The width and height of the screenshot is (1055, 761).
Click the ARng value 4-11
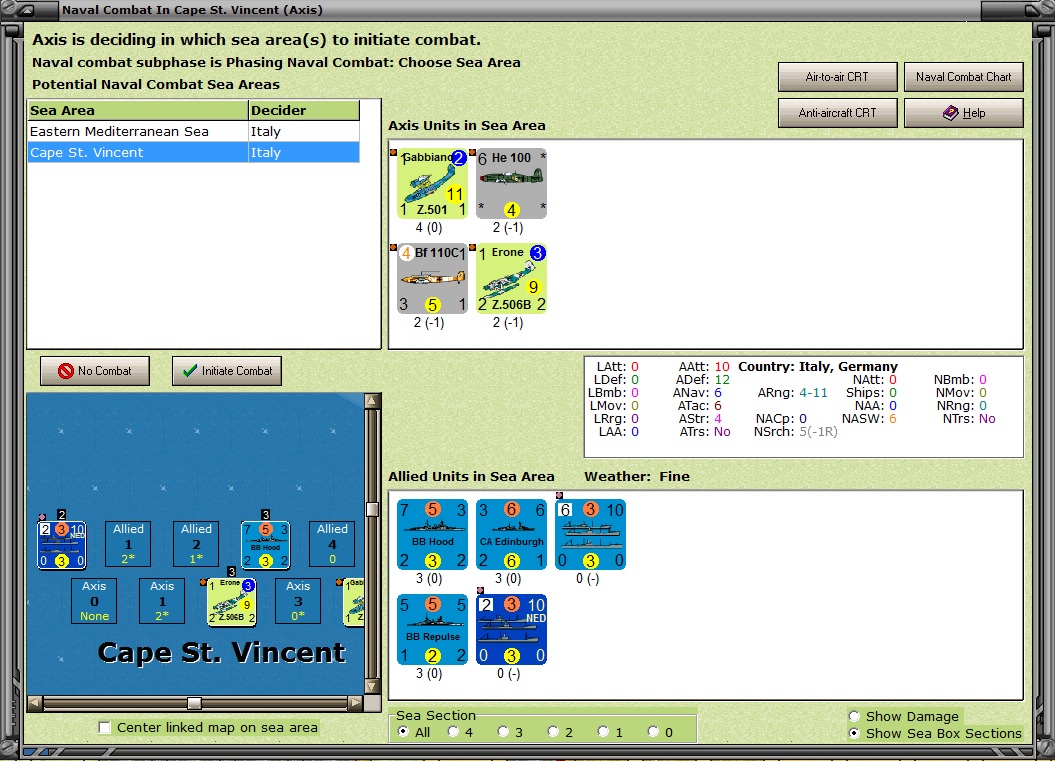click(813, 392)
